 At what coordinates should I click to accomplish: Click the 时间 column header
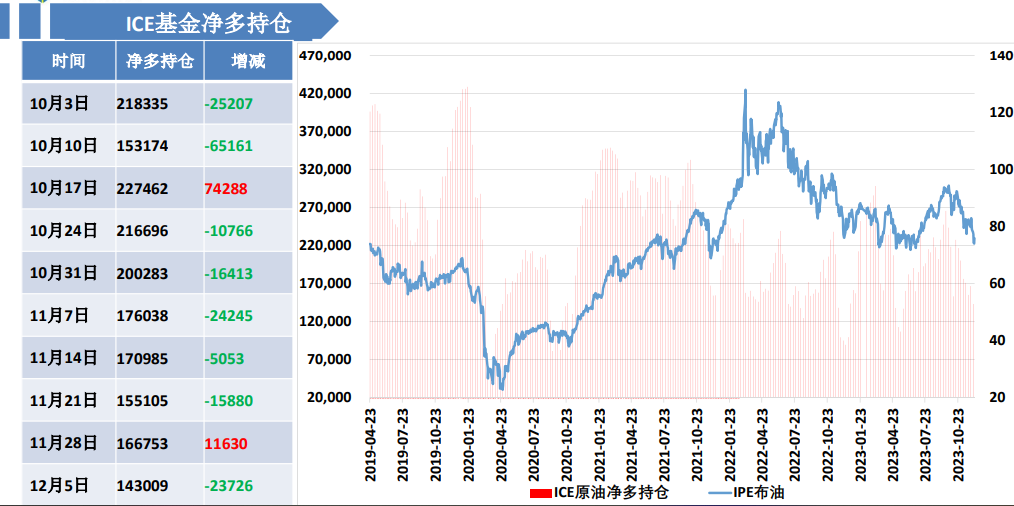(69, 61)
